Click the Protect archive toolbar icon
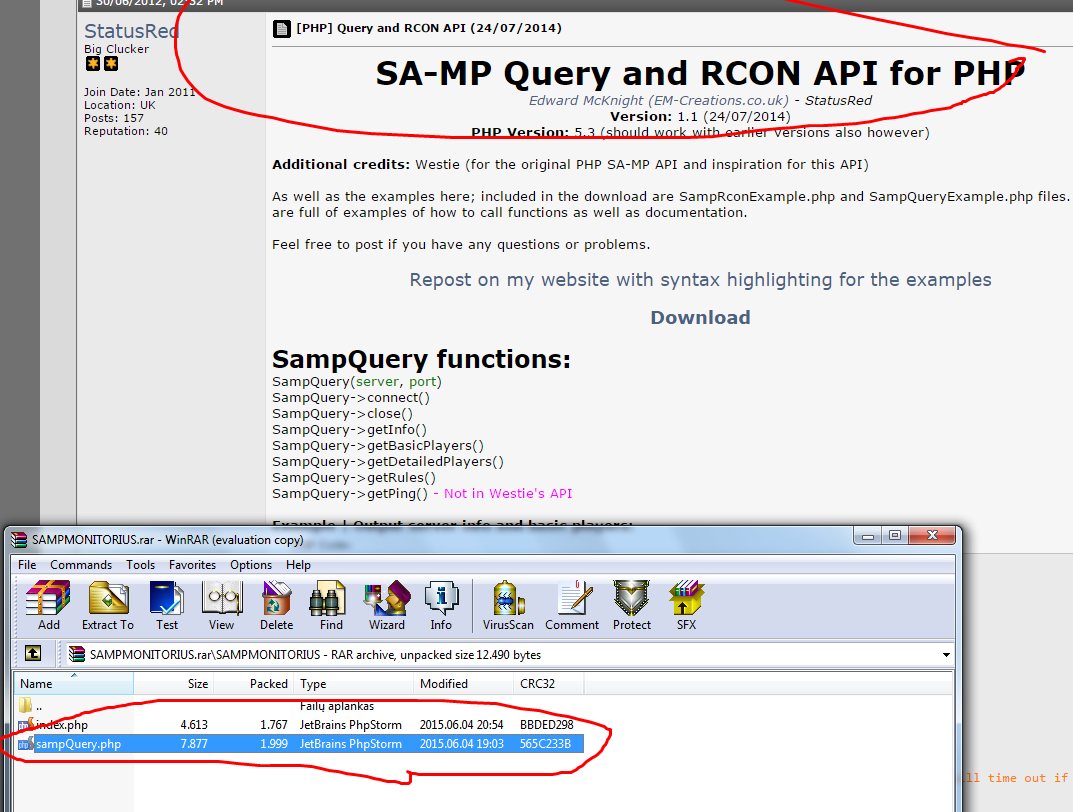1073x812 pixels. [632, 605]
